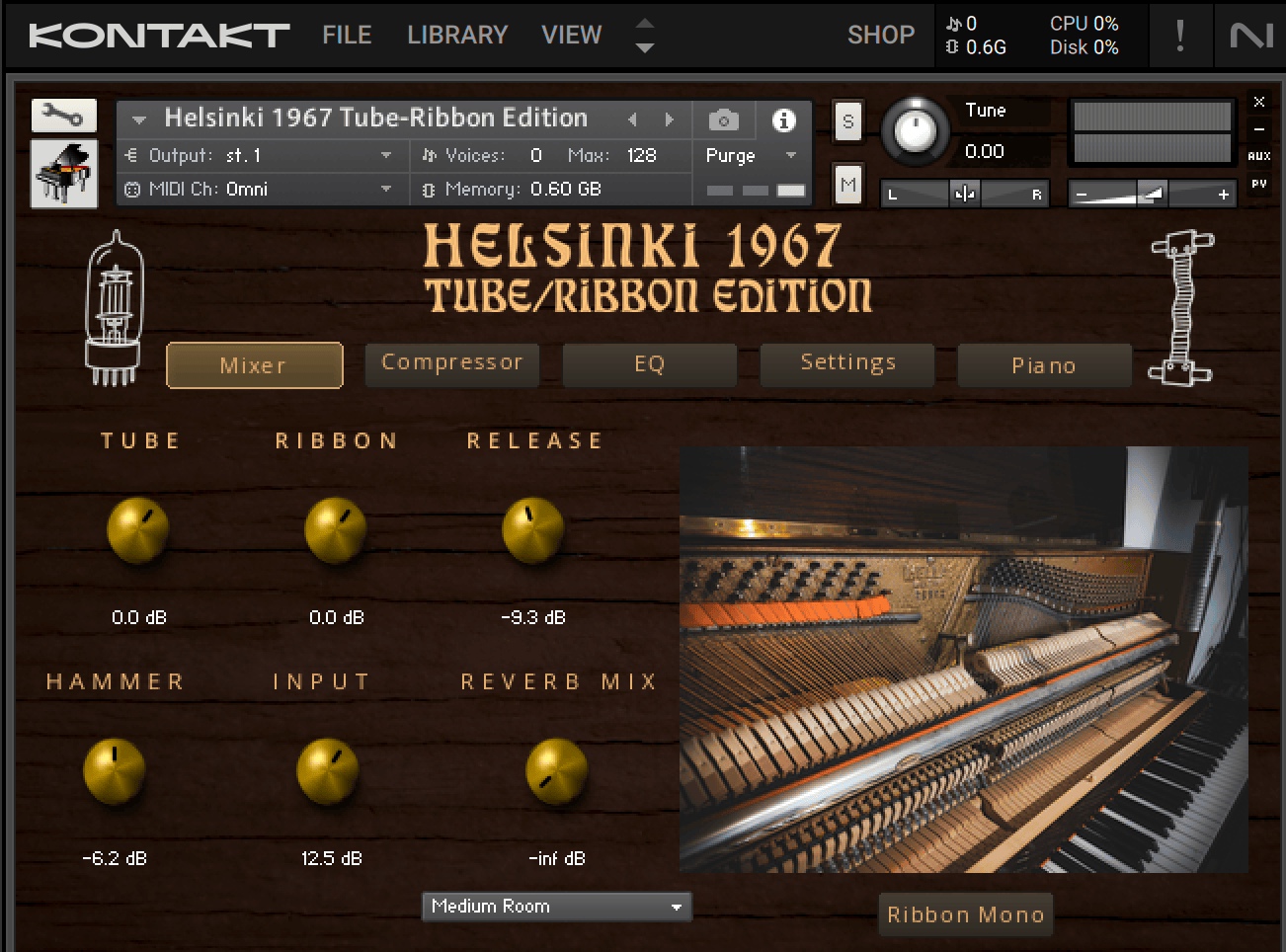Screen dimensions: 1286x952
Task: Toggle the Ribbon Mono button
Action: tap(965, 915)
